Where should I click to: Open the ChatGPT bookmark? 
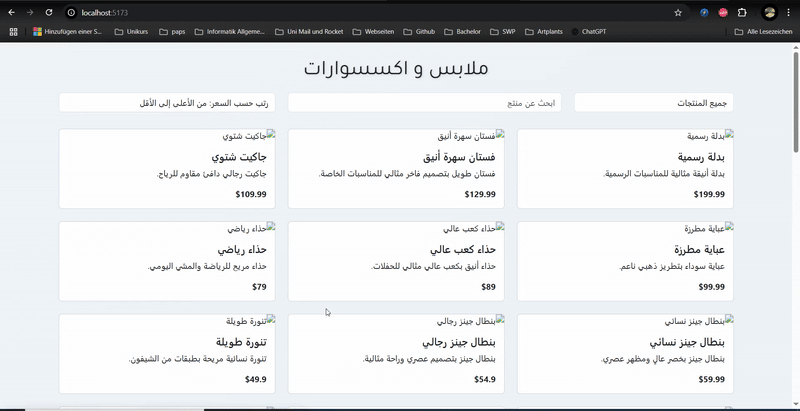point(588,32)
